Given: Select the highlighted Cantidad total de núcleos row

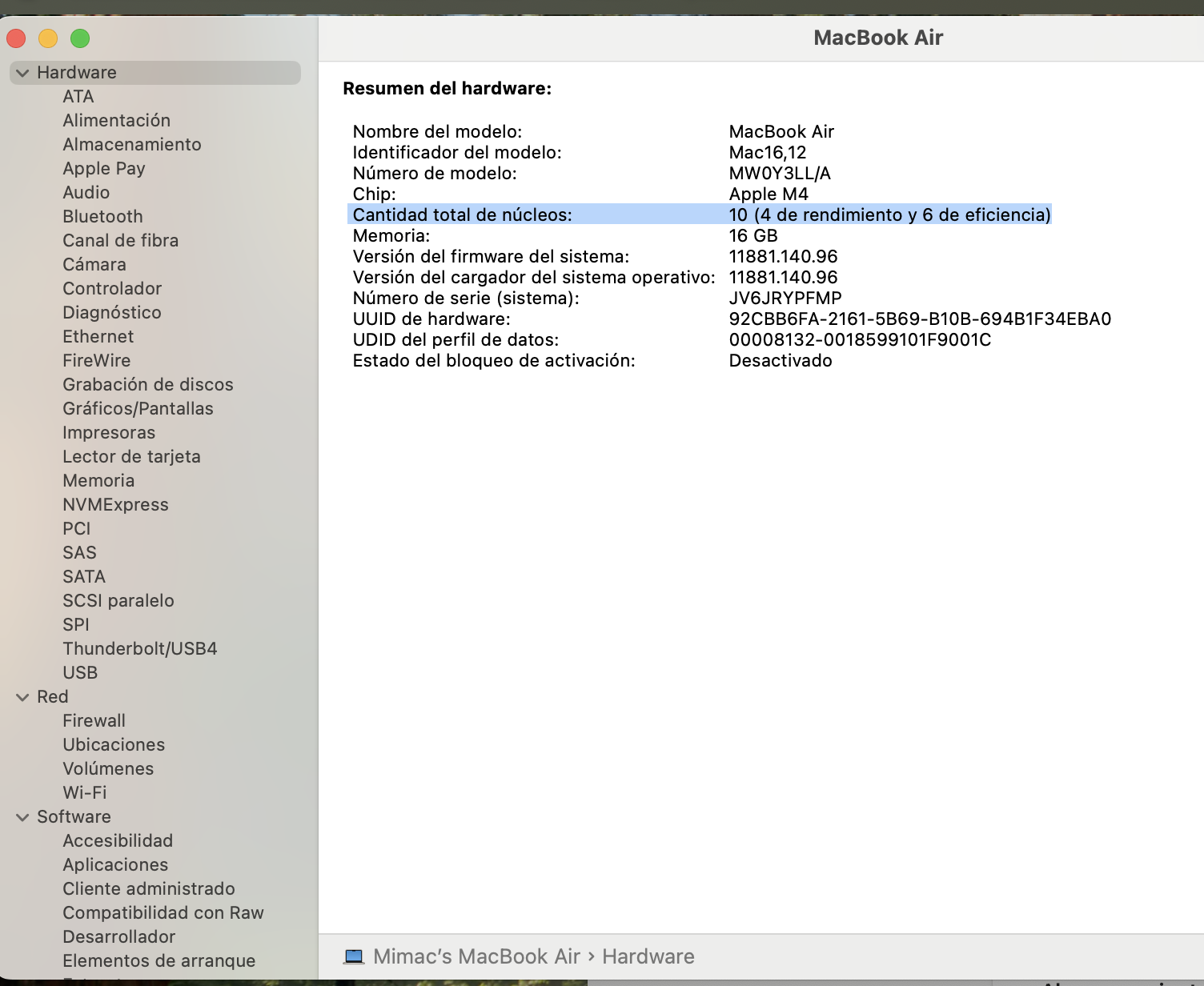Looking at the screenshot, I should click(699, 214).
